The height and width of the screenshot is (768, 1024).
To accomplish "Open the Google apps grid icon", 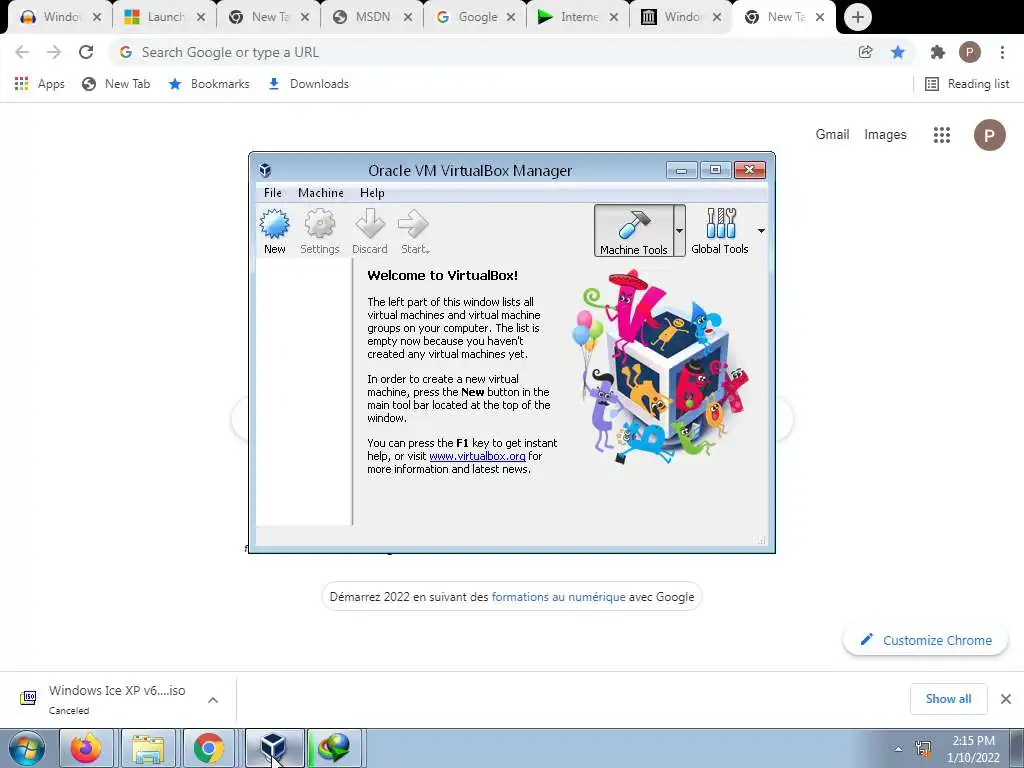I will (941, 135).
